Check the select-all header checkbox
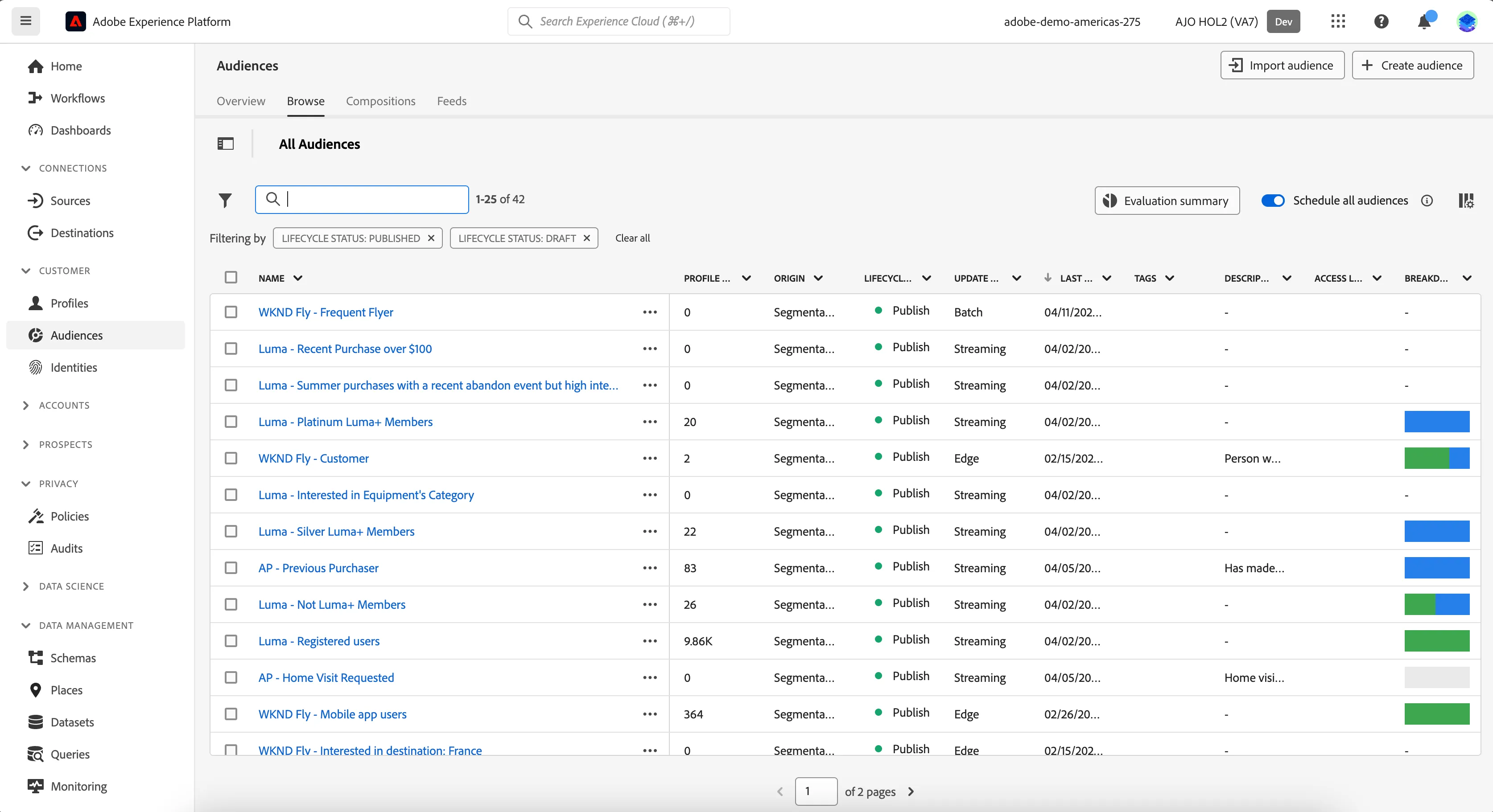This screenshot has height=812, width=1493. coord(231,277)
